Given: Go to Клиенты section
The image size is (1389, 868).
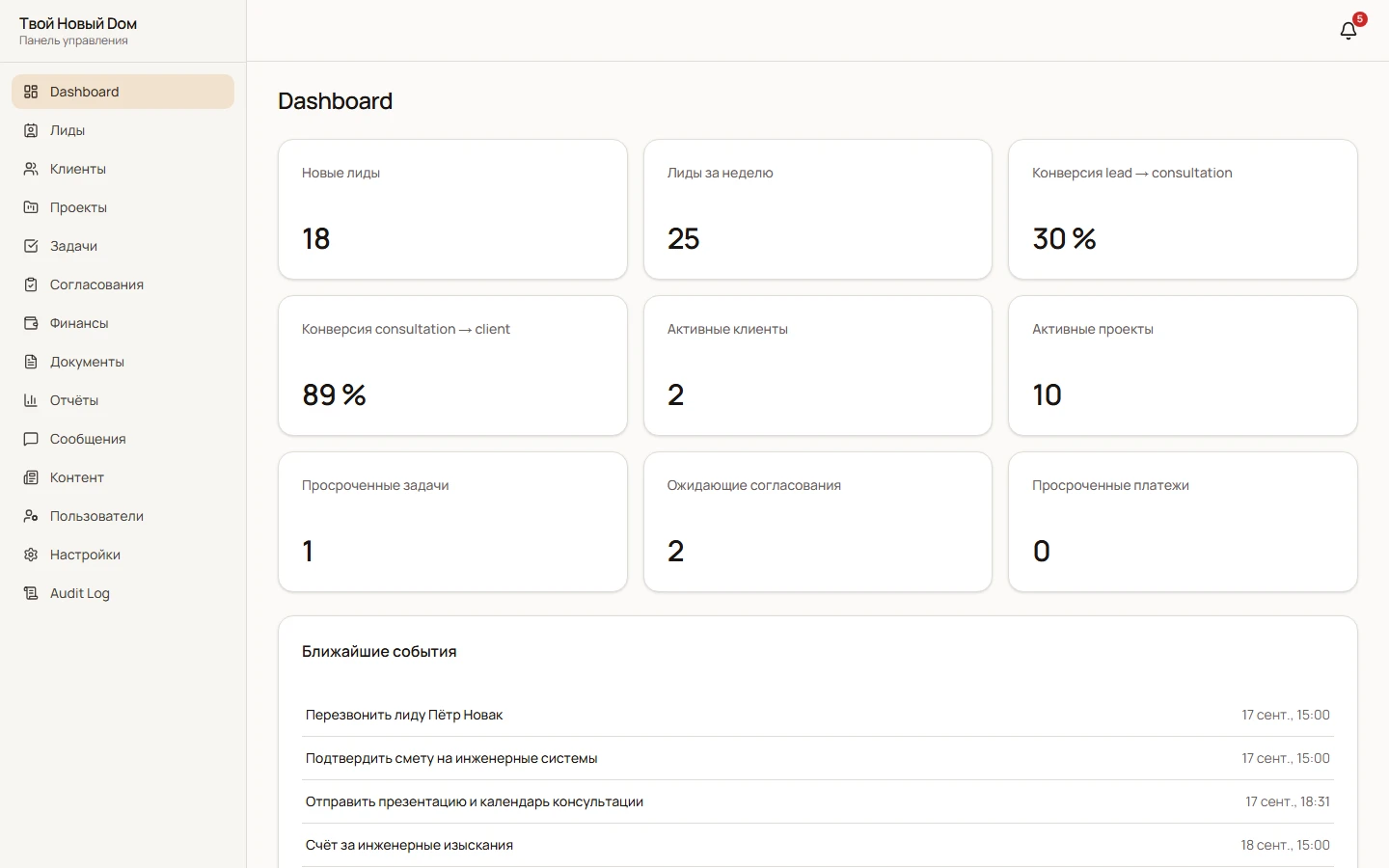Looking at the screenshot, I should 123,169.
